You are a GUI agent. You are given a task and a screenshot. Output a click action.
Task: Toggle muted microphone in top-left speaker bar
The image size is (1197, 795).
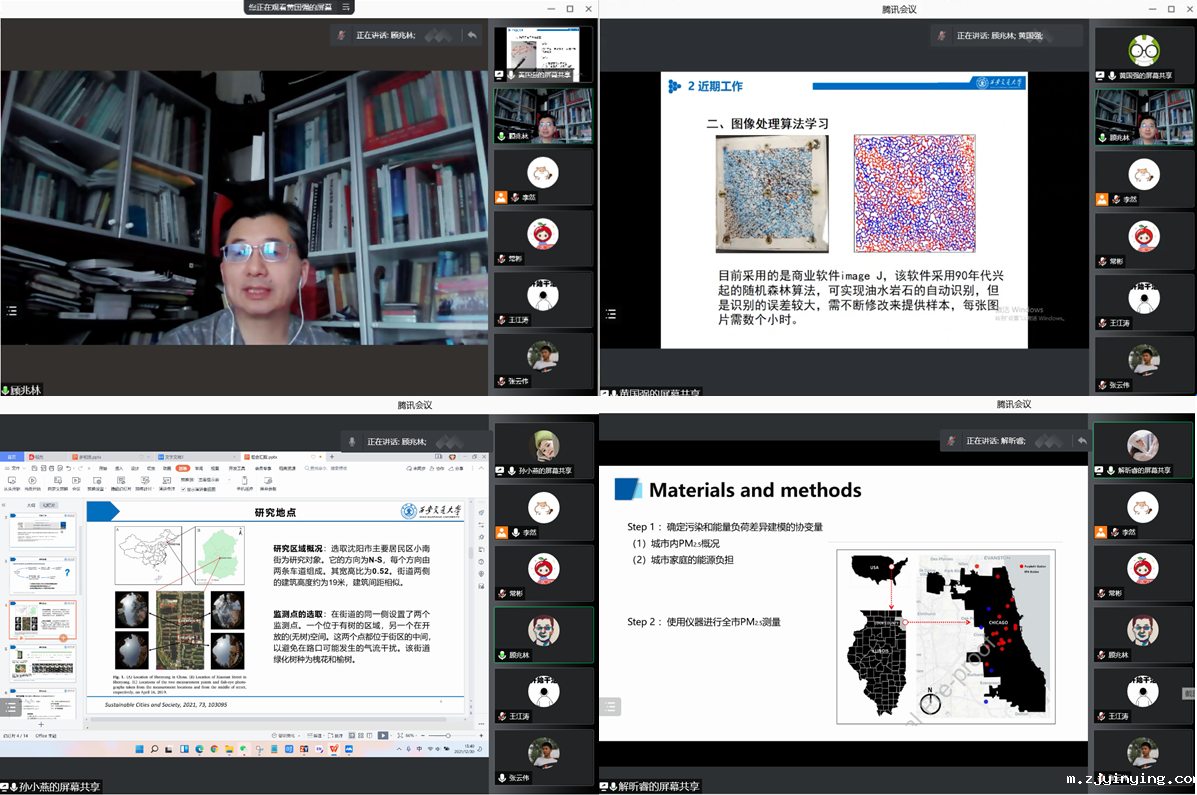tap(342, 35)
